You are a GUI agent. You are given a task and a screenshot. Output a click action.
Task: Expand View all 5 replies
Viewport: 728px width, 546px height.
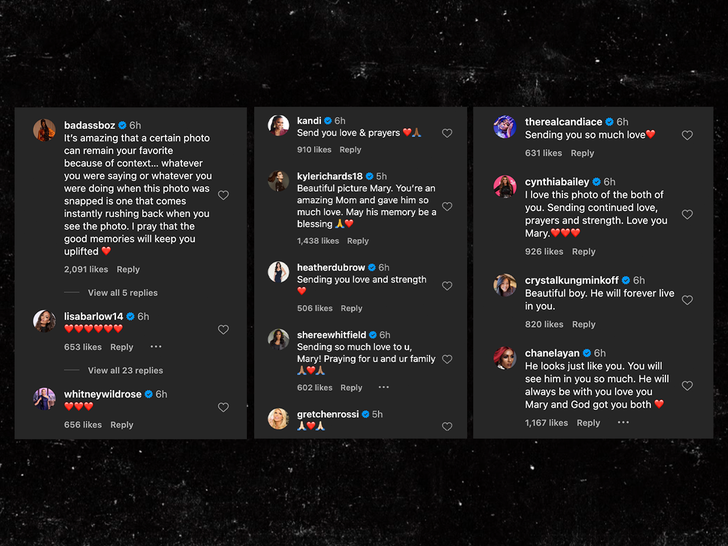[122, 293]
